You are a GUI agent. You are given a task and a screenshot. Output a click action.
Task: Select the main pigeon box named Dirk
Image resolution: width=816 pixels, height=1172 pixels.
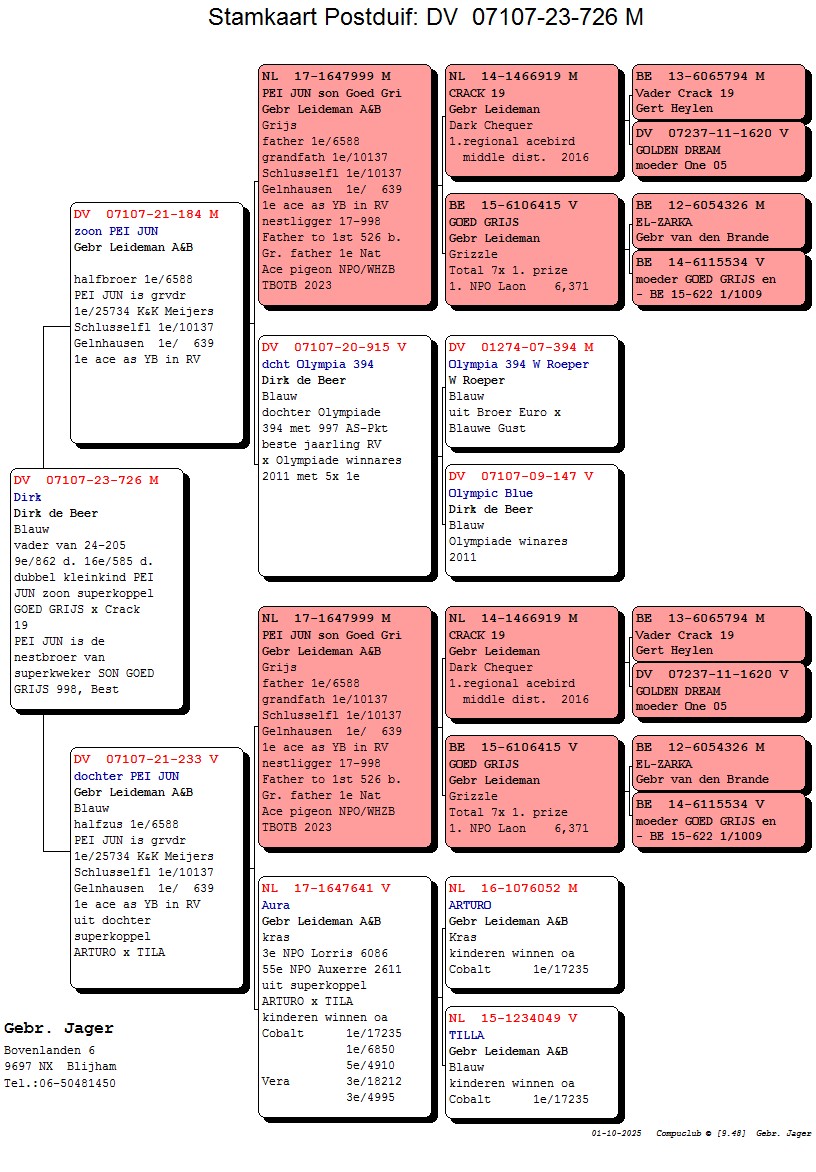97,590
